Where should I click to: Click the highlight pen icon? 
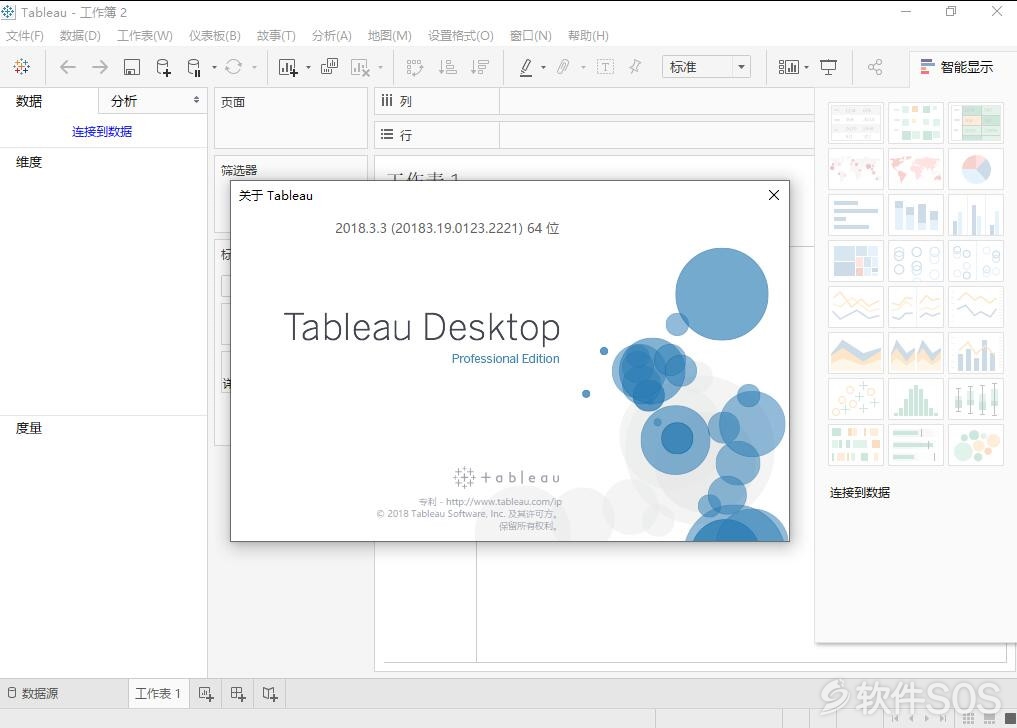tap(526, 67)
